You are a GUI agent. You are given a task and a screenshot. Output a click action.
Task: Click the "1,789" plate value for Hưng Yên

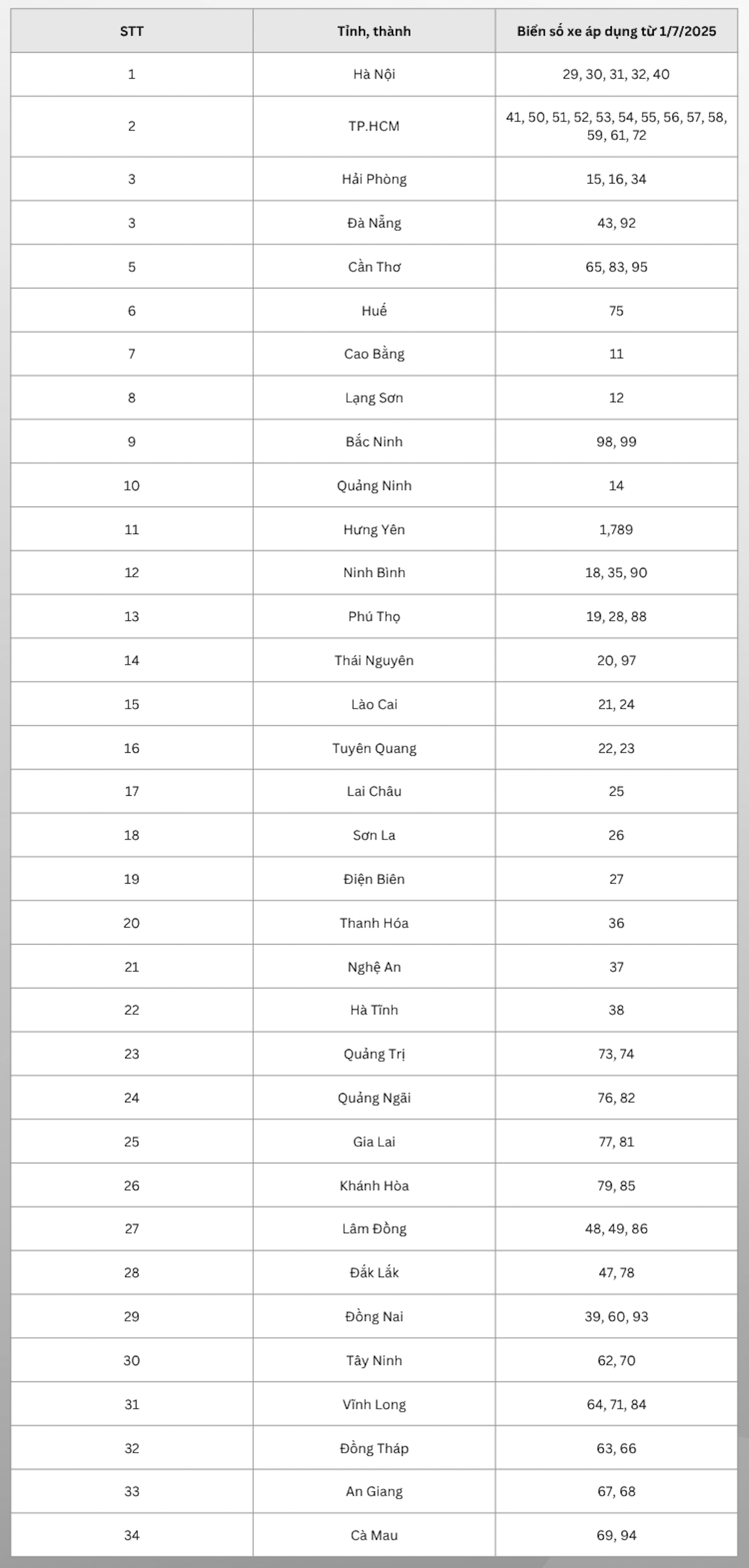point(616,529)
